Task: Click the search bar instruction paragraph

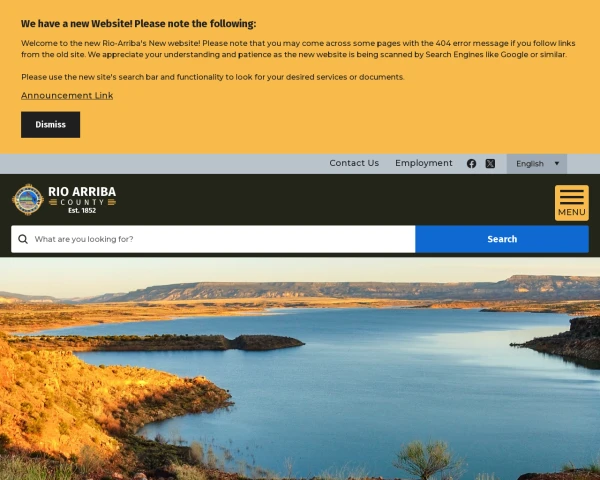Action: (213, 77)
